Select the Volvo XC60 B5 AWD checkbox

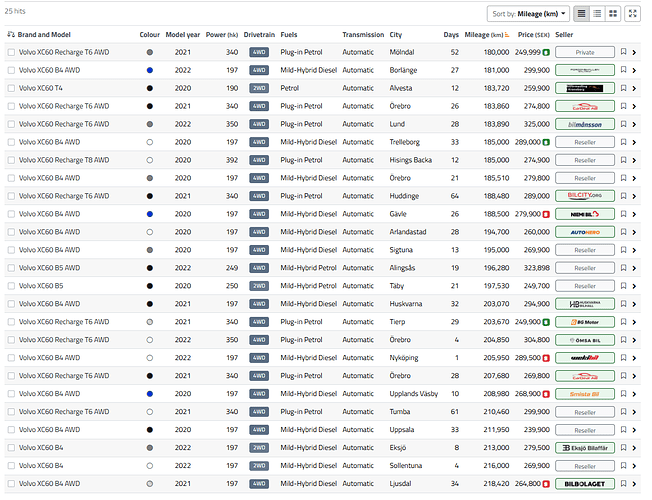click(x=11, y=268)
